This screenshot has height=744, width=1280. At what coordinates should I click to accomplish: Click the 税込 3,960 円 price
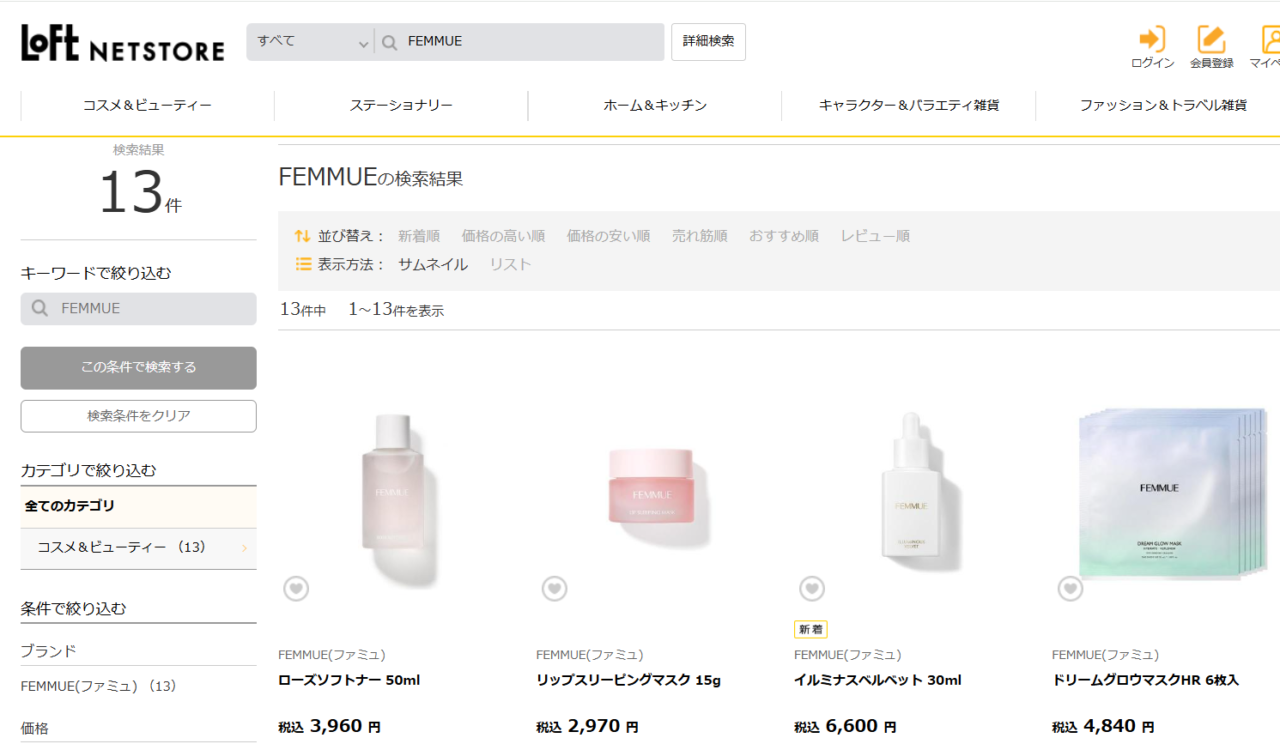click(x=329, y=727)
